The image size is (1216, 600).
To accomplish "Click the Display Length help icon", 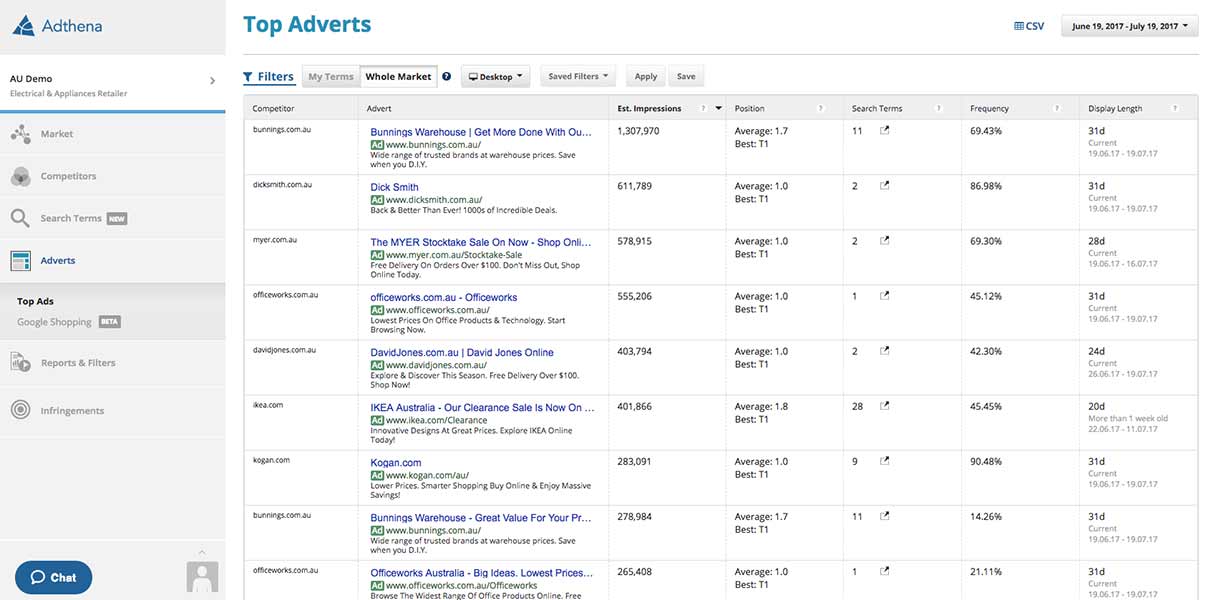I will tap(1175, 108).
